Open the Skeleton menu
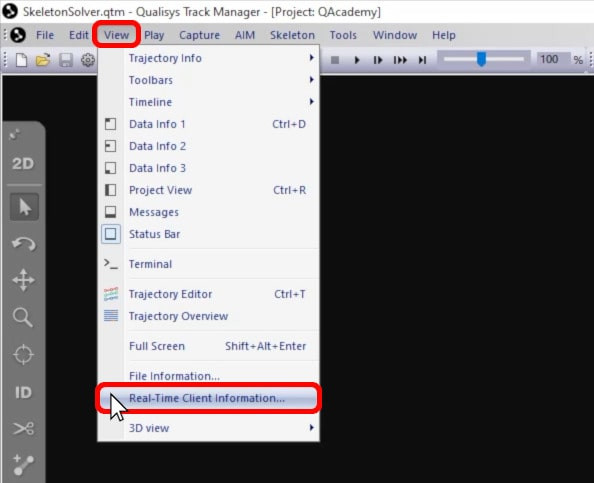The height and width of the screenshot is (483, 594). [x=292, y=35]
